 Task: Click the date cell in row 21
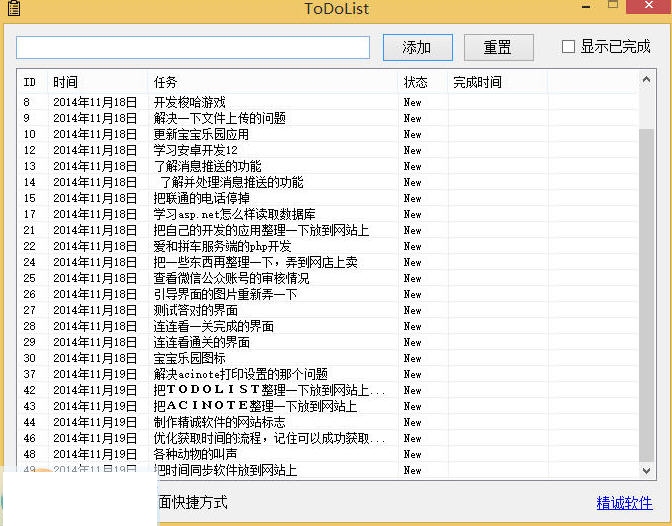click(x=95, y=230)
